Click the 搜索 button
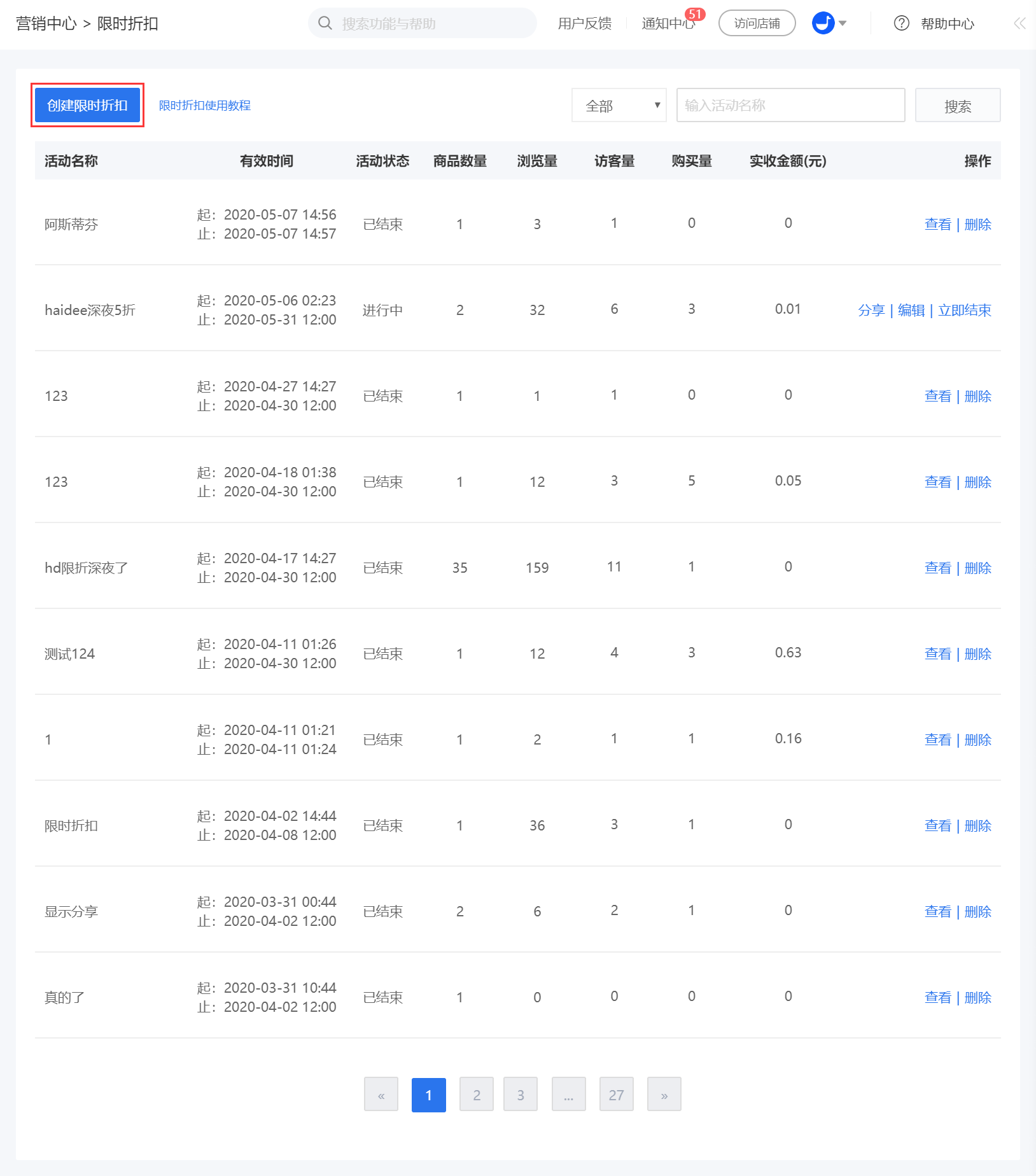This screenshot has width=1036, height=1176. (x=958, y=105)
